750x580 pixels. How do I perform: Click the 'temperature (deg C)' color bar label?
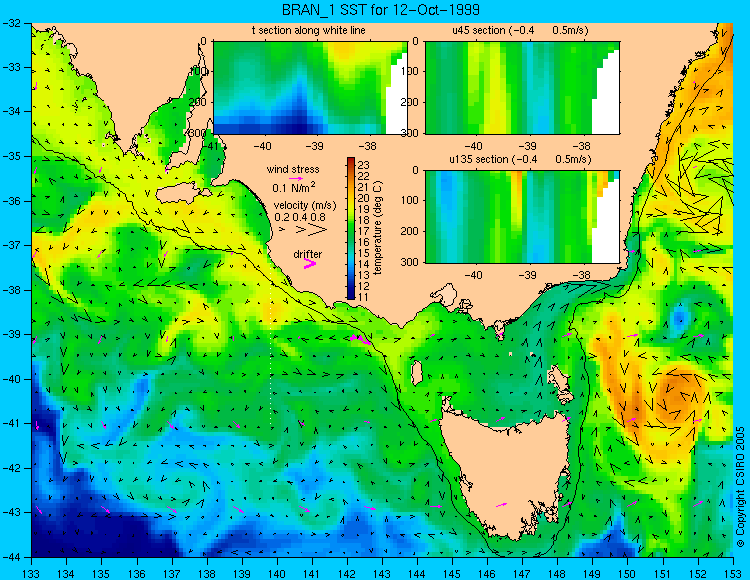pyautogui.click(x=377, y=228)
